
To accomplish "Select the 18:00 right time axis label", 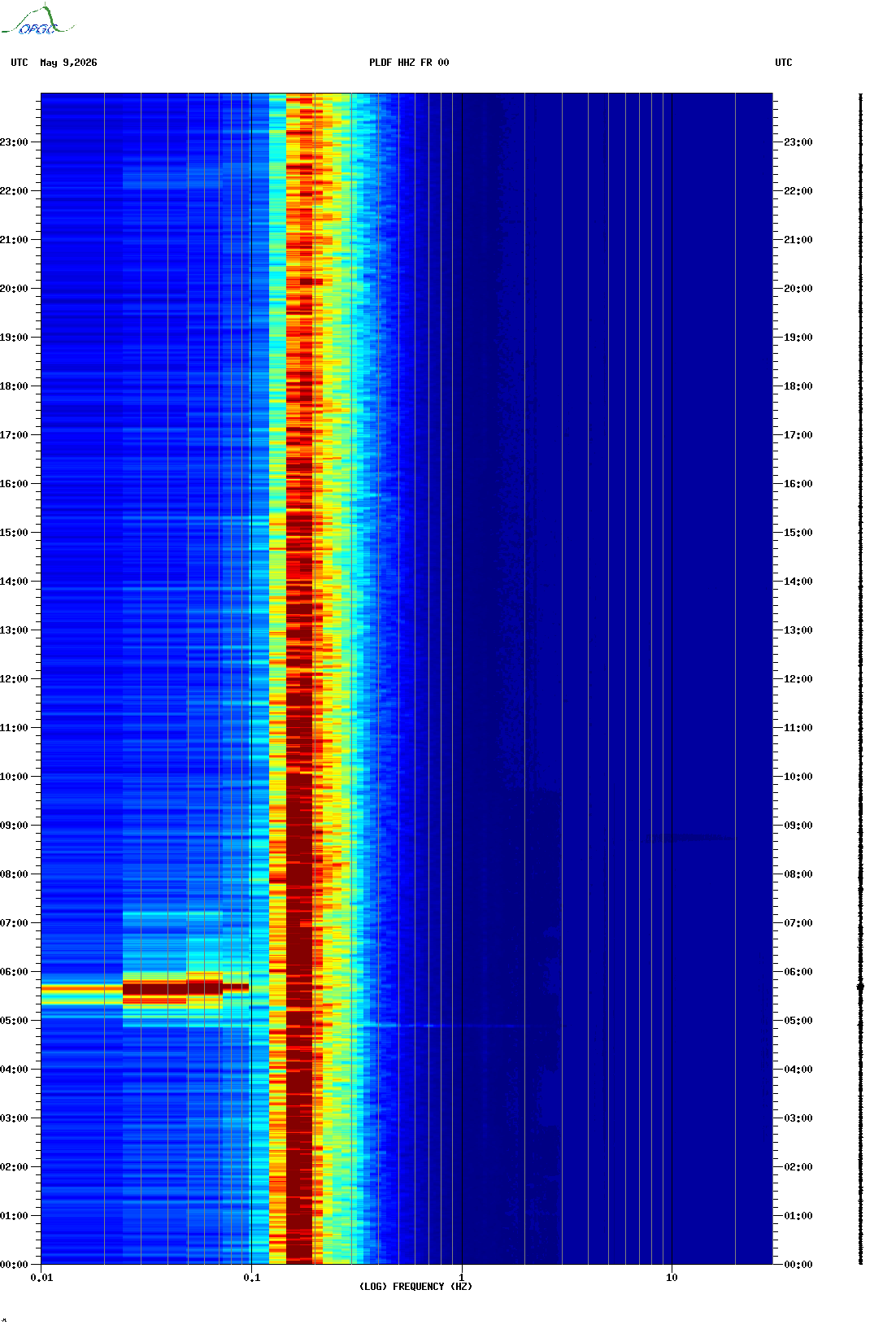I will pos(798,386).
